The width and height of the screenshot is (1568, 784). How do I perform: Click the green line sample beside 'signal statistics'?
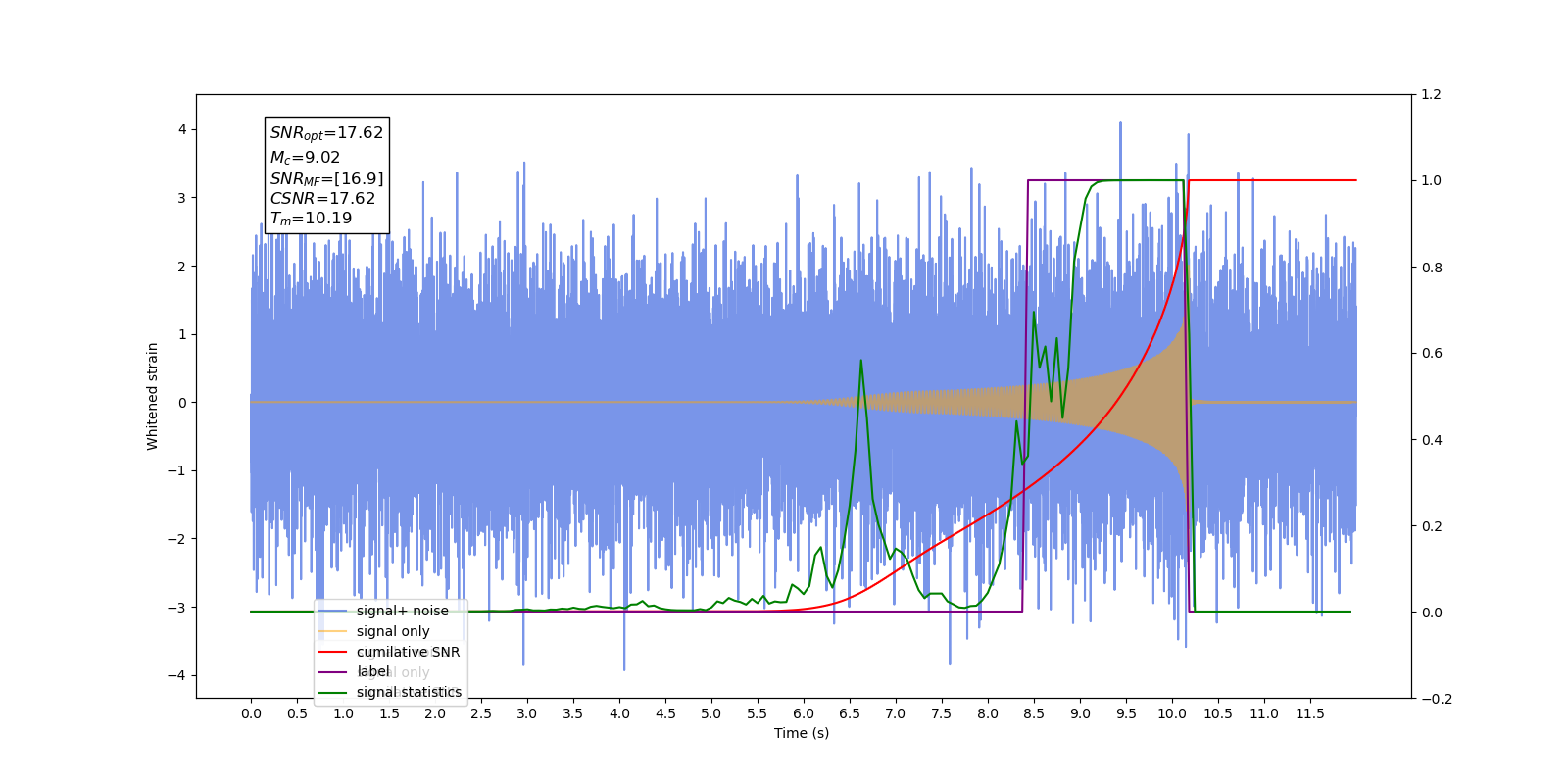333,692
